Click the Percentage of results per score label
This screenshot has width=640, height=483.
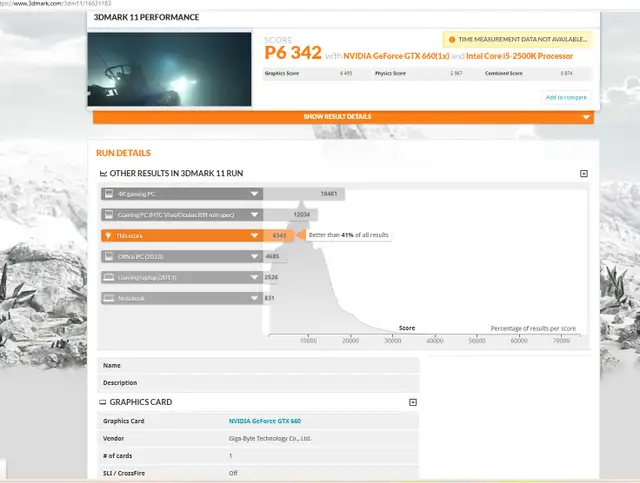click(533, 329)
